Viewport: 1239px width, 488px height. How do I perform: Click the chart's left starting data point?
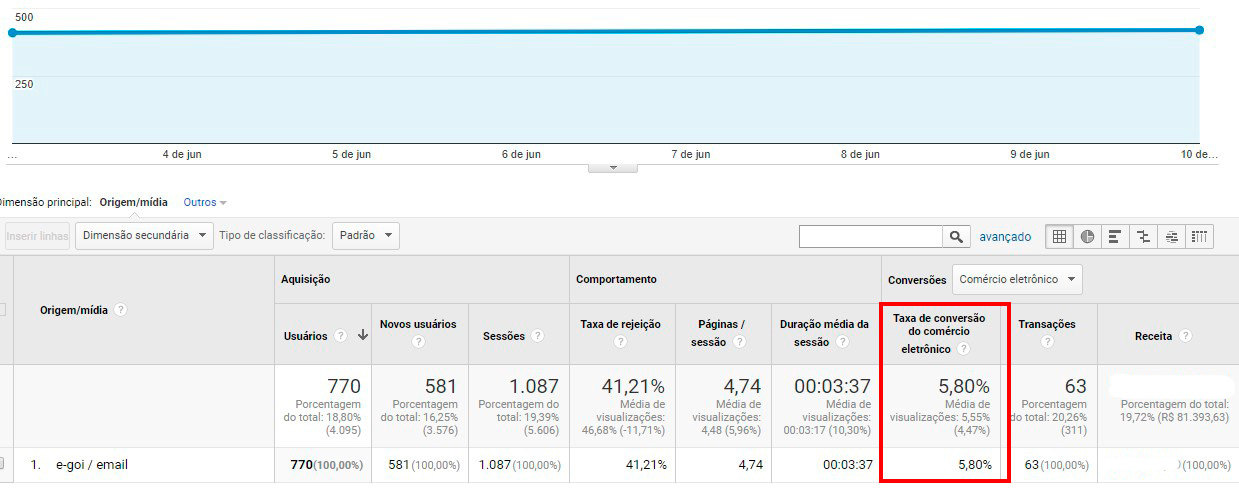12,33
